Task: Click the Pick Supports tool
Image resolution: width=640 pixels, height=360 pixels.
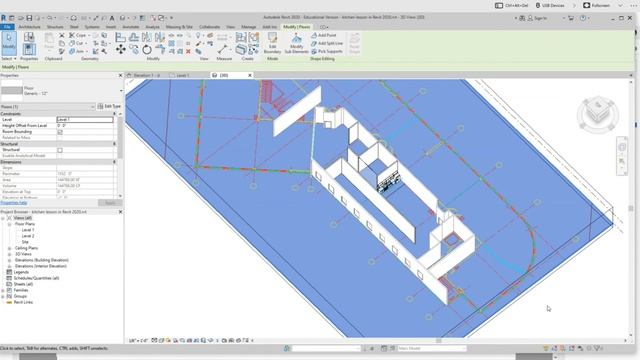Action: click(x=327, y=51)
